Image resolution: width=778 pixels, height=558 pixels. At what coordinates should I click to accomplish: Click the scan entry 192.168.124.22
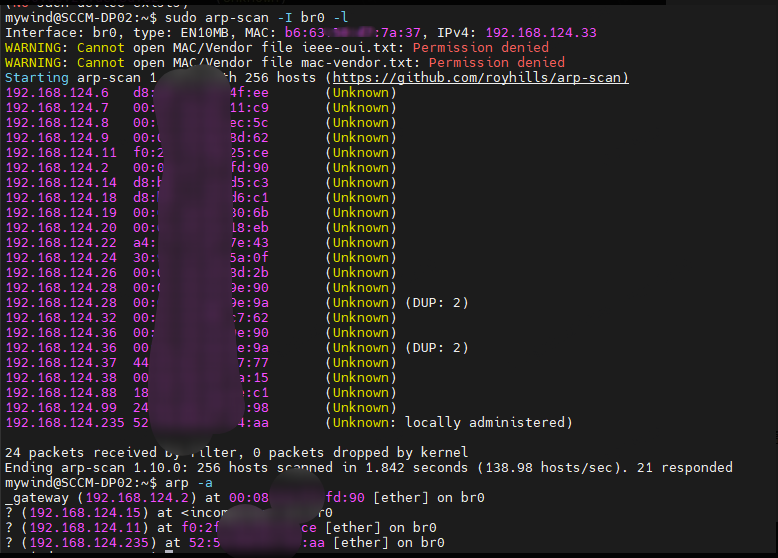pyautogui.click(x=61, y=243)
